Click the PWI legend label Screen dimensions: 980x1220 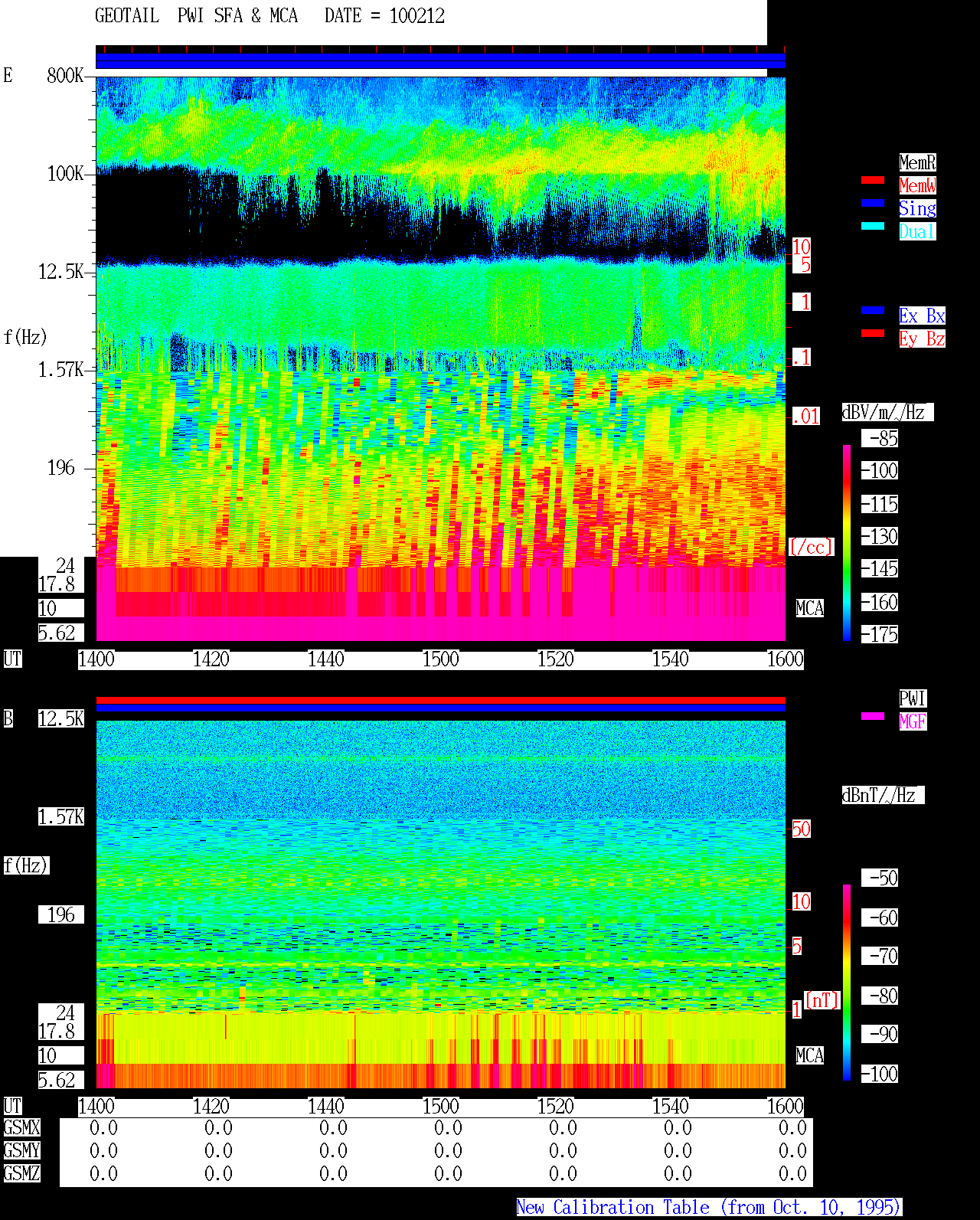[x=913, y=698]
